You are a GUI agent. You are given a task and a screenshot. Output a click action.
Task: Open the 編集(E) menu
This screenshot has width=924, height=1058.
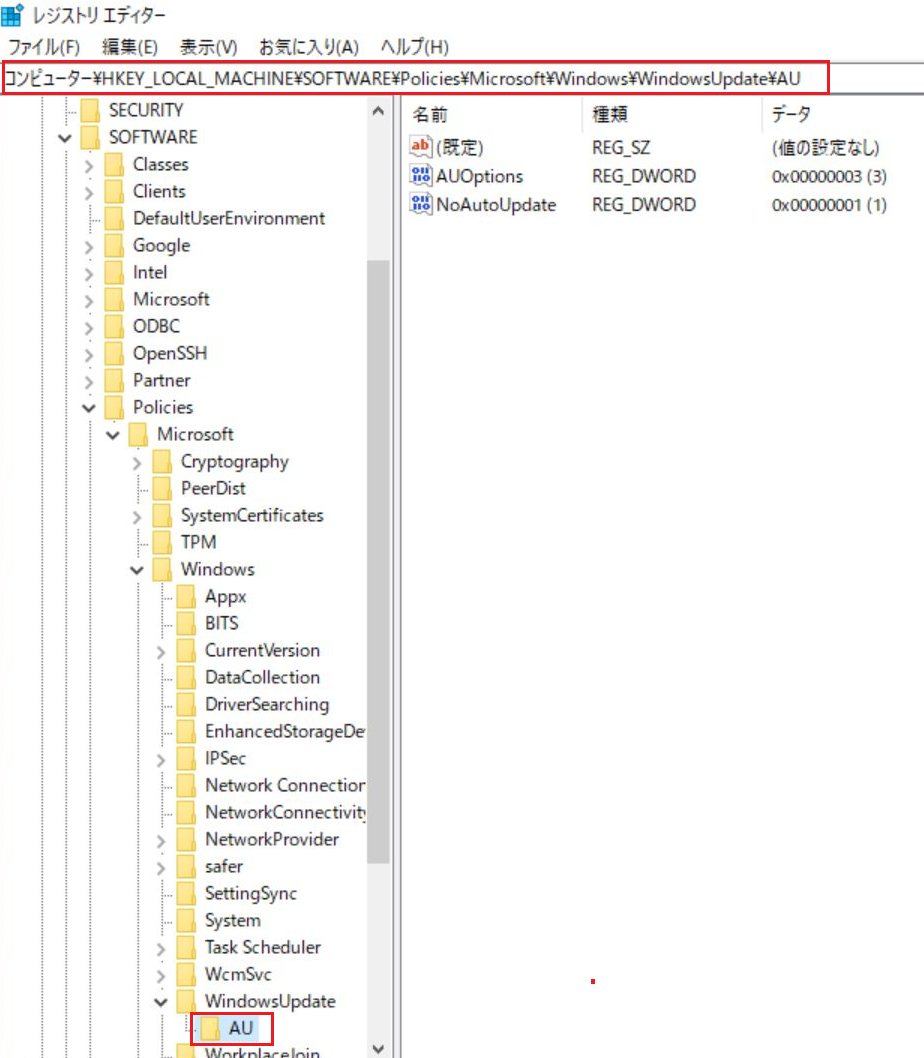pyautogui.click(x=130, y=47)
